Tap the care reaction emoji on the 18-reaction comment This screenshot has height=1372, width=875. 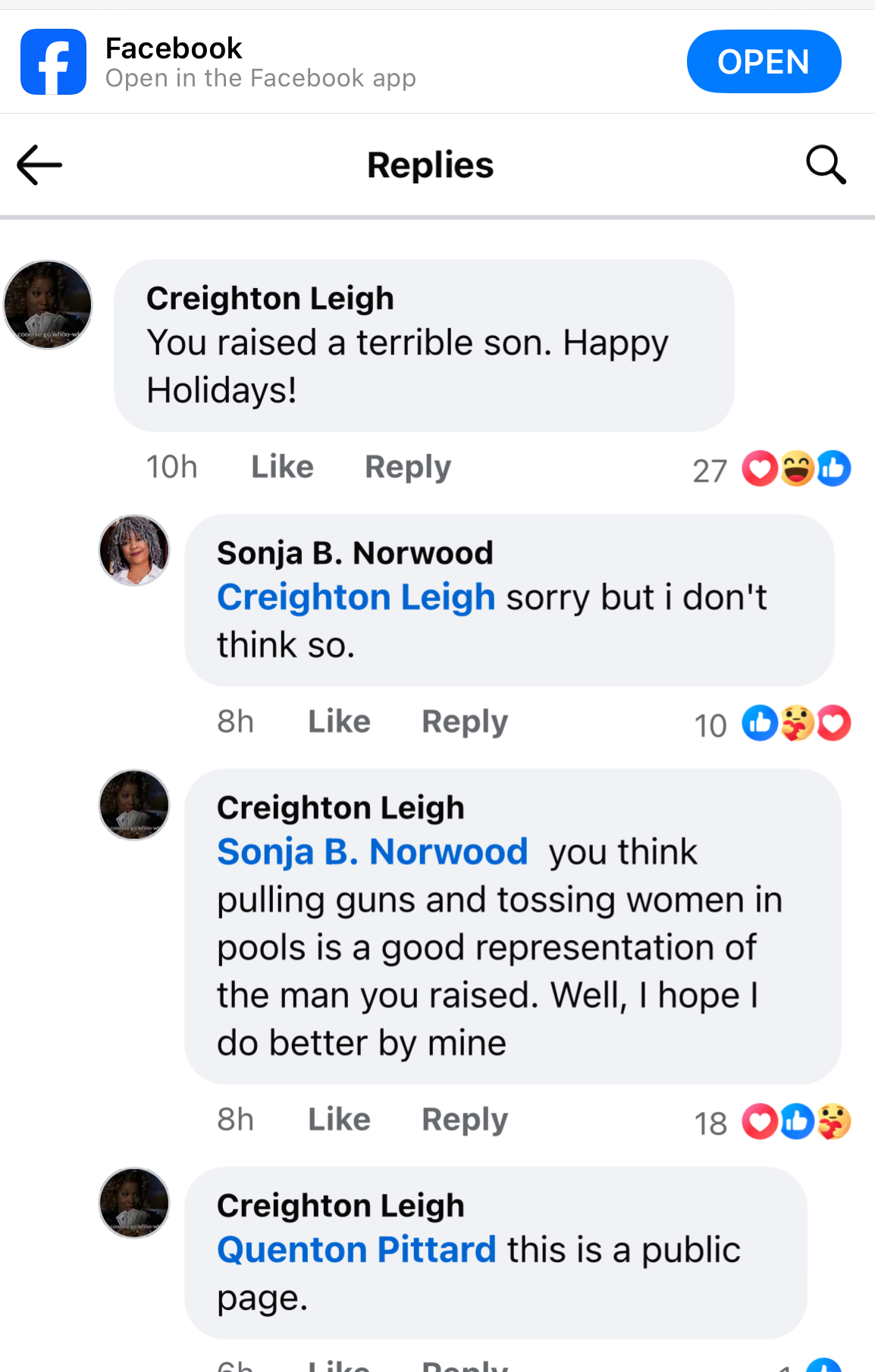coord(833,1121)
